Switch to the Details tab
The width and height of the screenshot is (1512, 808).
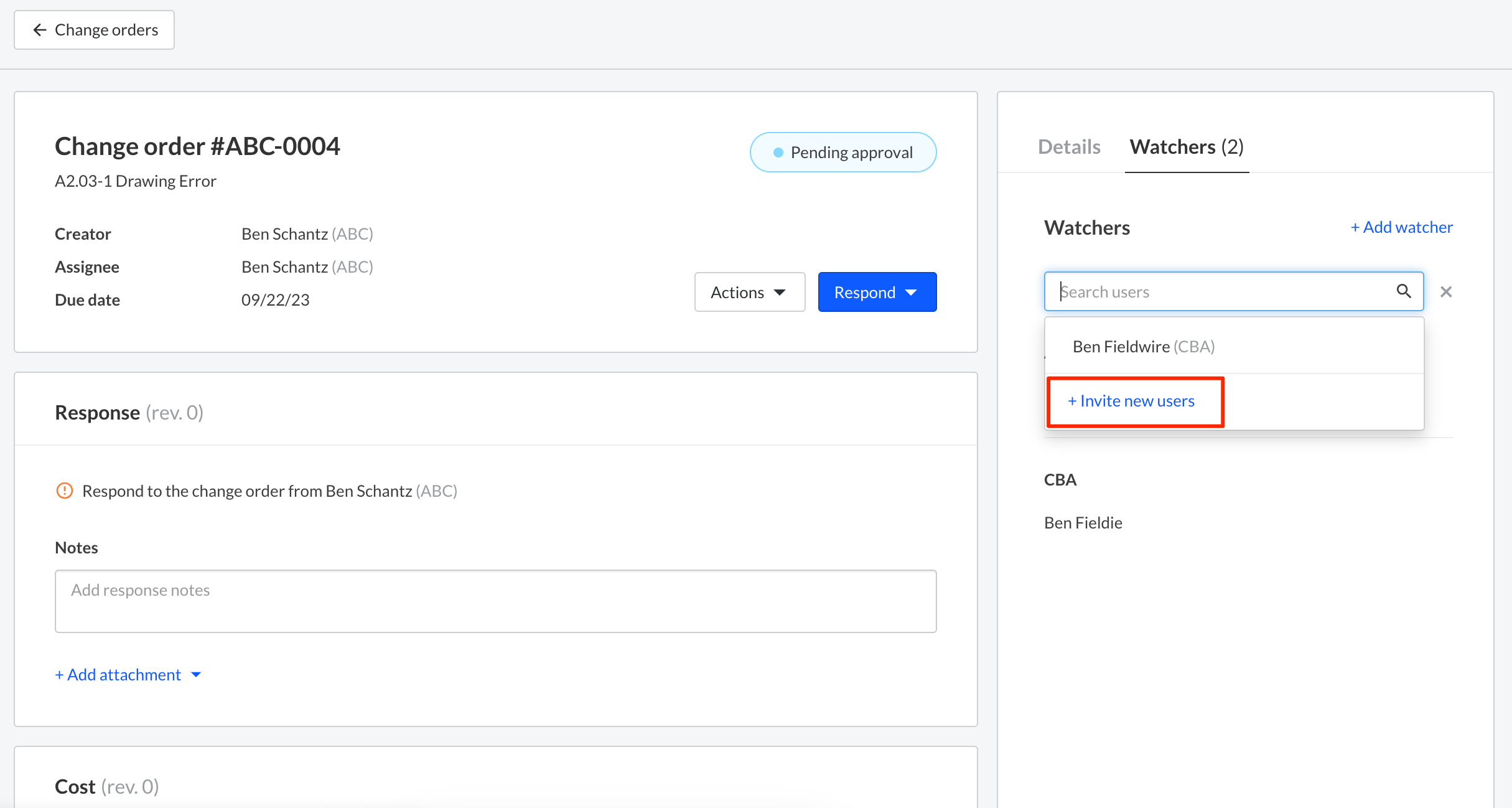1069,147
